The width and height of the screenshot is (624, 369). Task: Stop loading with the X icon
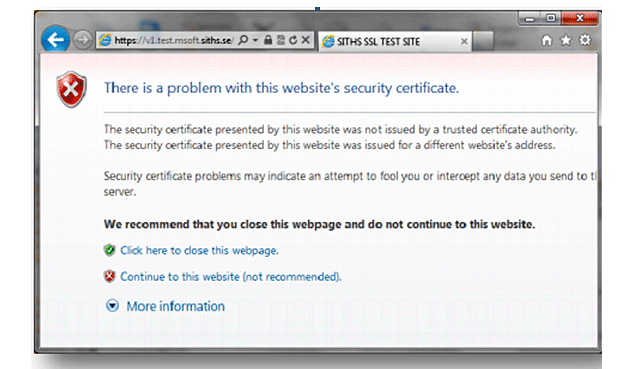(x=306, y=40)
